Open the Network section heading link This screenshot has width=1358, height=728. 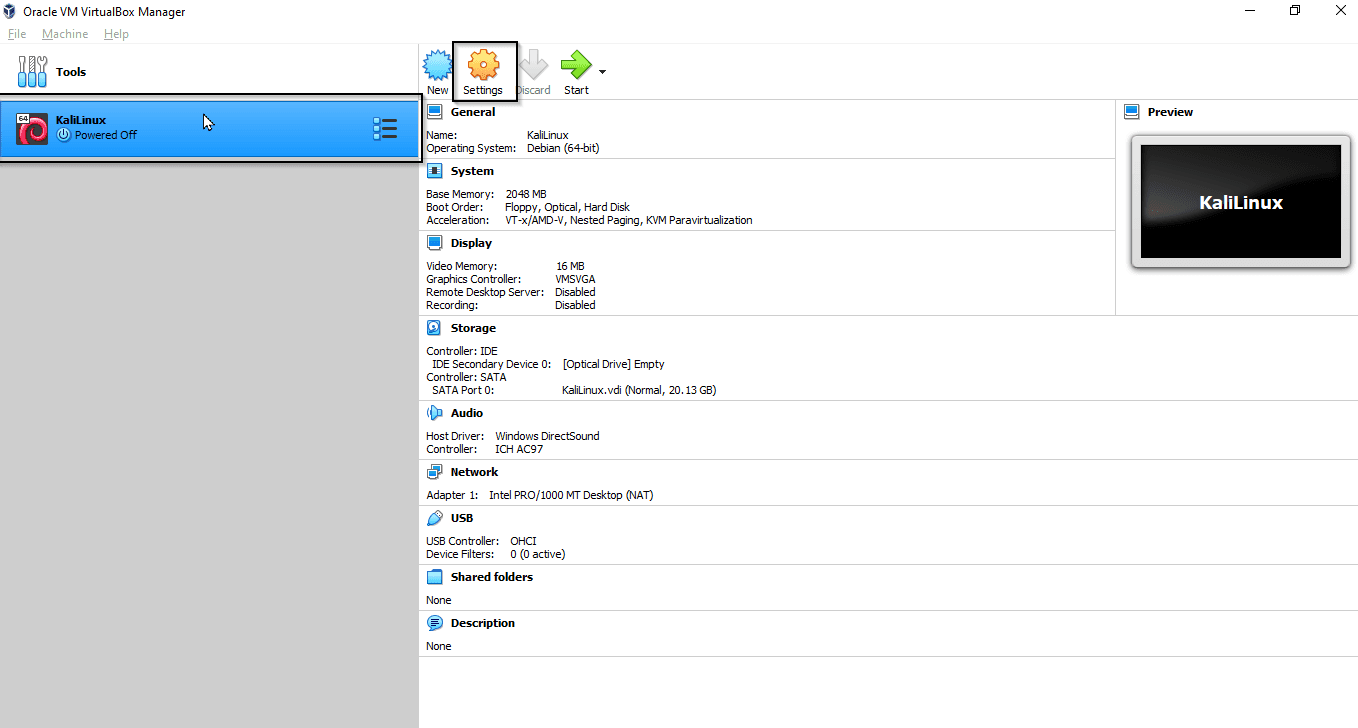click(x=474, y=472)
